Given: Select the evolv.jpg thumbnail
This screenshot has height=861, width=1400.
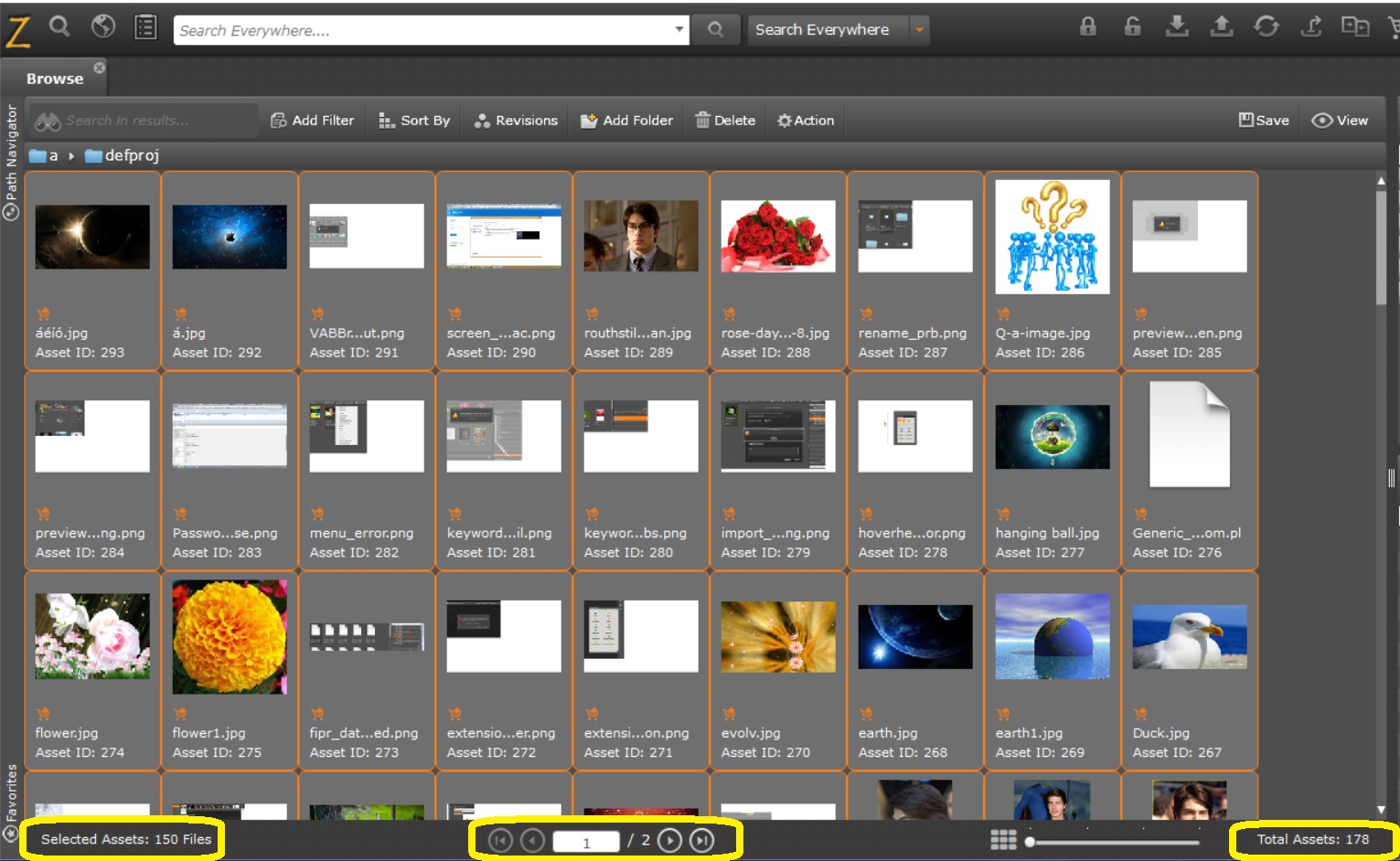Looking at the screenshot, I should point(778,636).
